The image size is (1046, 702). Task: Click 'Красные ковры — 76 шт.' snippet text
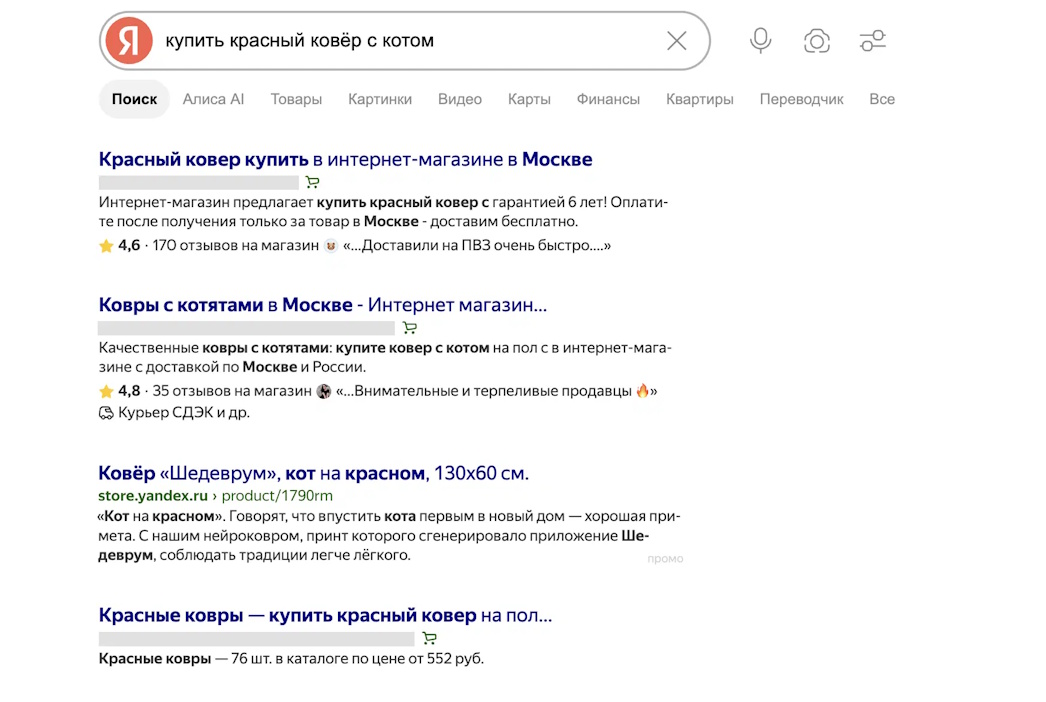tap(292, 659)
